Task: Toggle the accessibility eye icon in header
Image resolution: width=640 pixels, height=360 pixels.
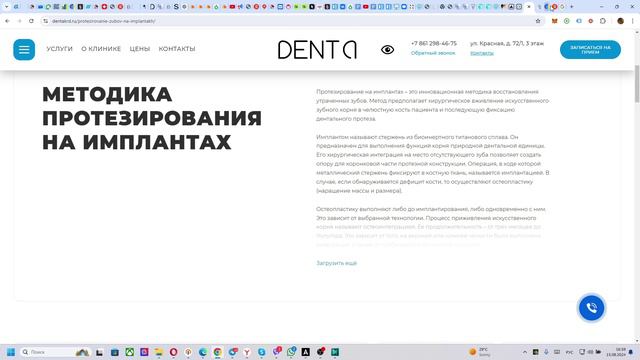Action: (387, 50)
